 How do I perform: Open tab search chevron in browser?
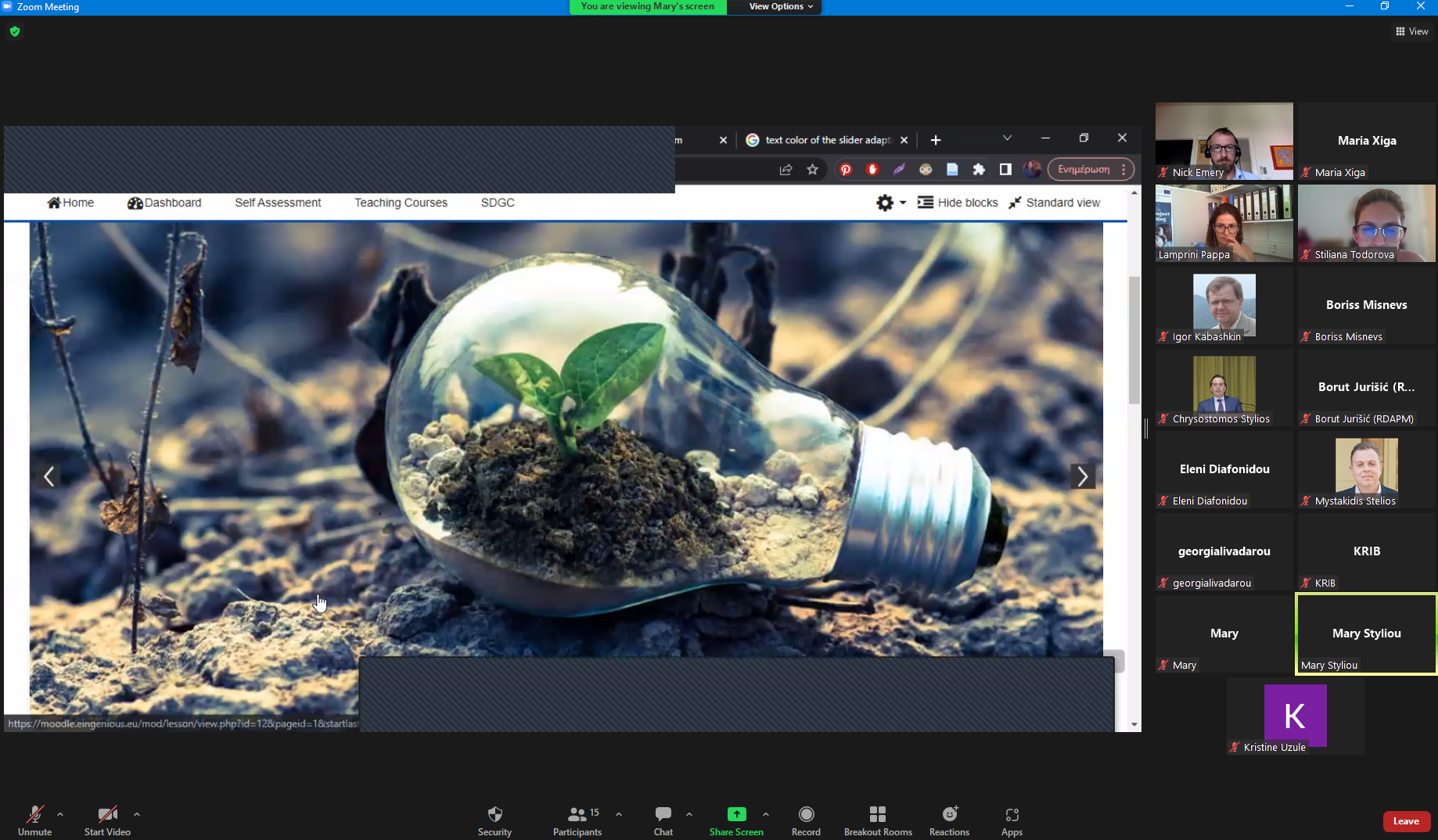coord(1007,138)
